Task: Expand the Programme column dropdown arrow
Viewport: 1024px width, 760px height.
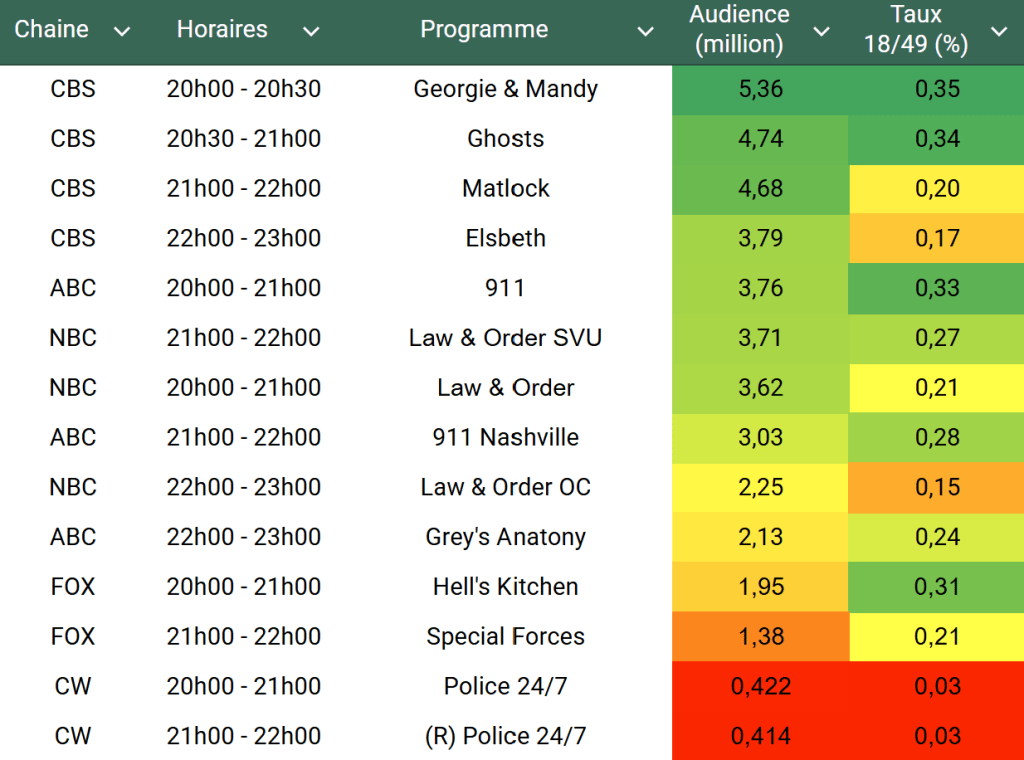Action: pos(646,32)
